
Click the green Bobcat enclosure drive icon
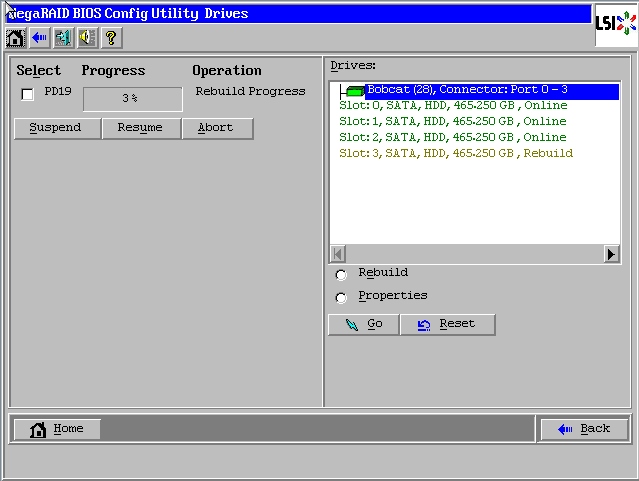[354, 91]
